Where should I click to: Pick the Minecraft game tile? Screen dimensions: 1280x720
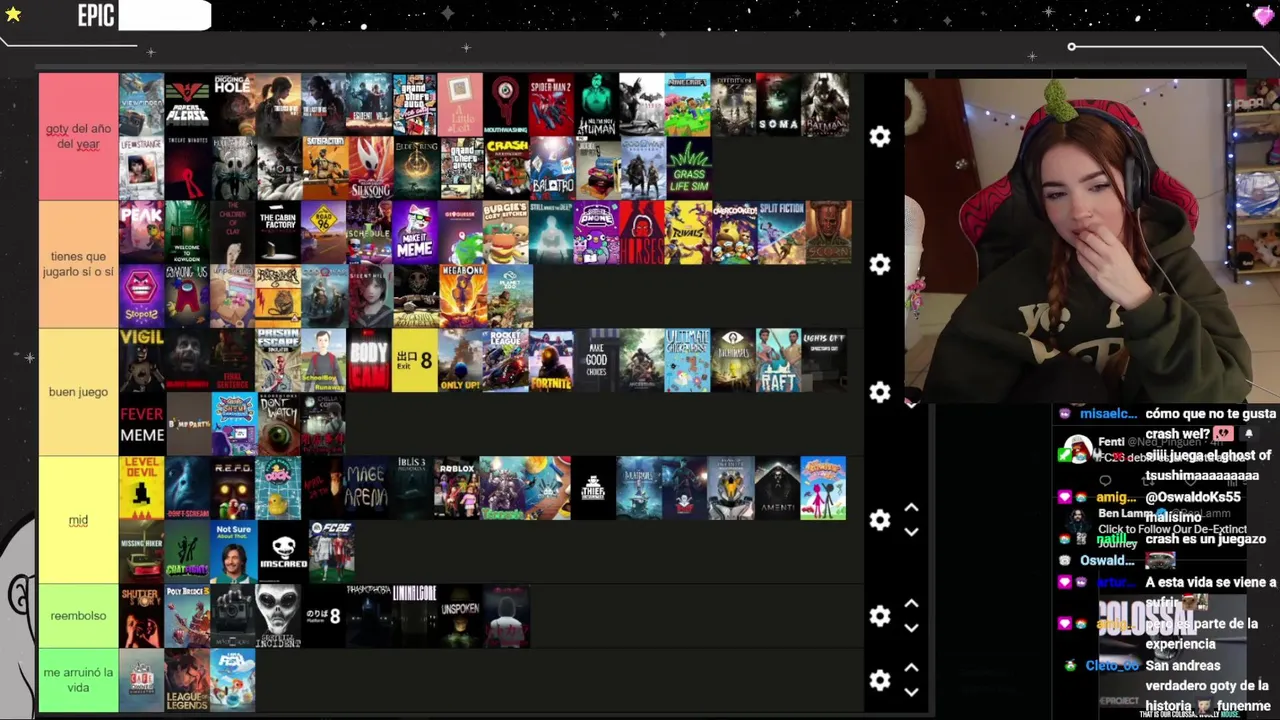(x=688, y=104)
